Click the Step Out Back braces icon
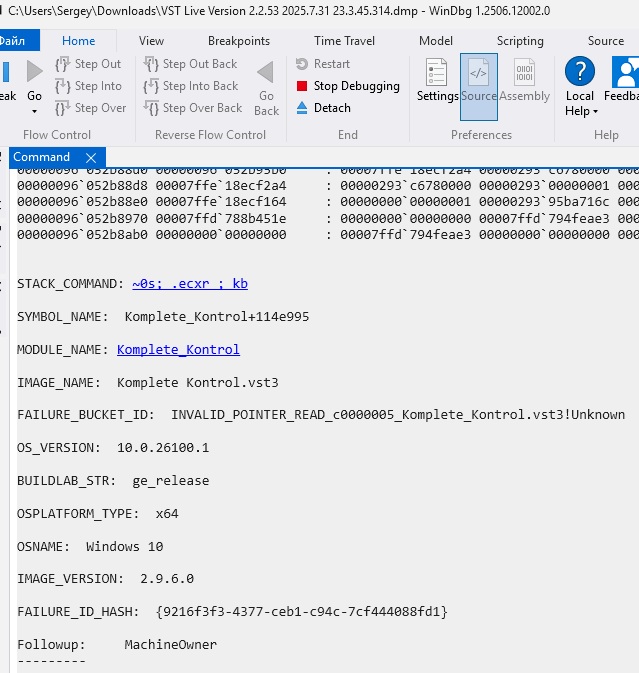The height and width of the screenshot is (673, 639). (x=151, y=64)
